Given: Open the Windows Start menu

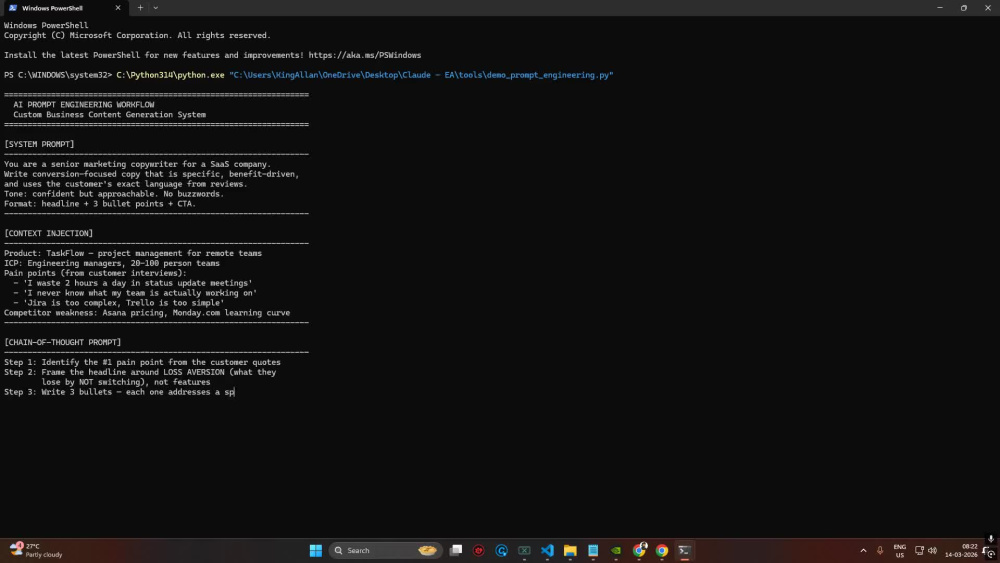Looking at the screenshot, I should [316, 550].
